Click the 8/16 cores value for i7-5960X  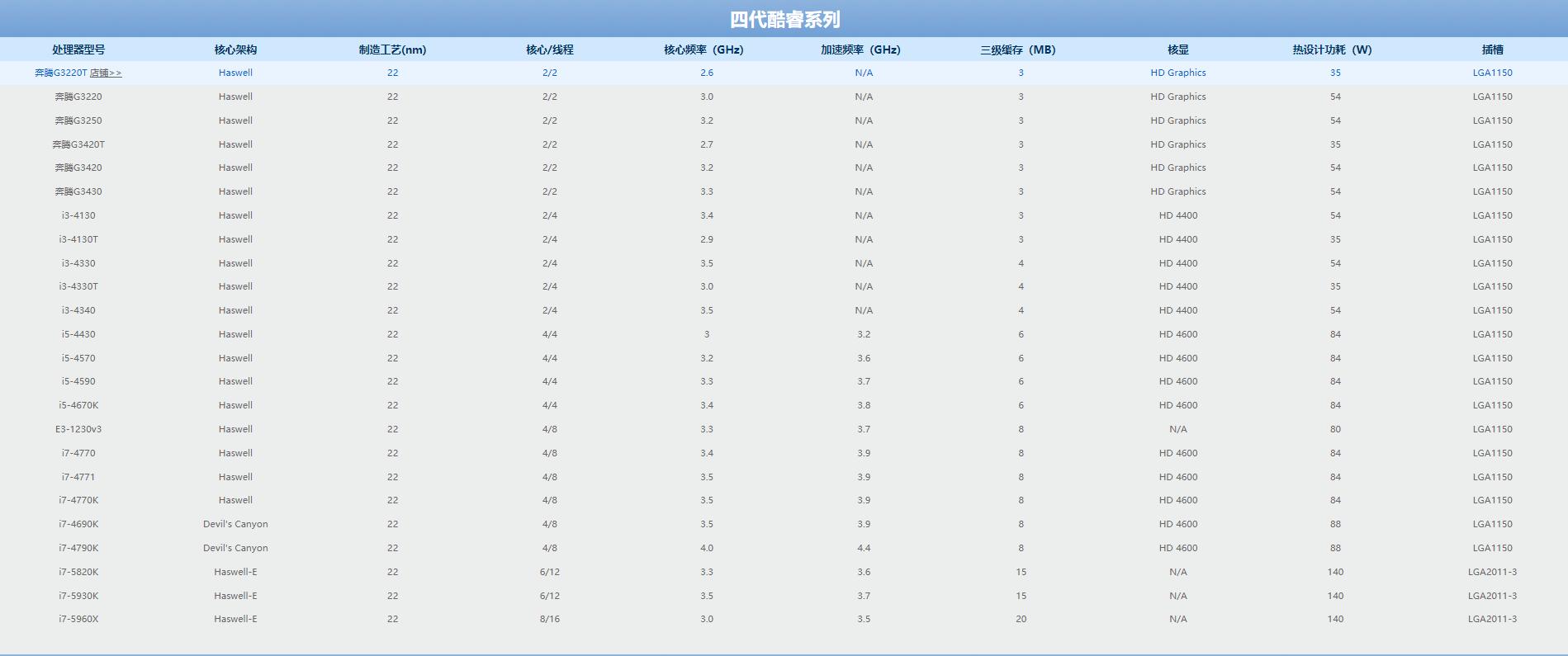tap(550, 619)
